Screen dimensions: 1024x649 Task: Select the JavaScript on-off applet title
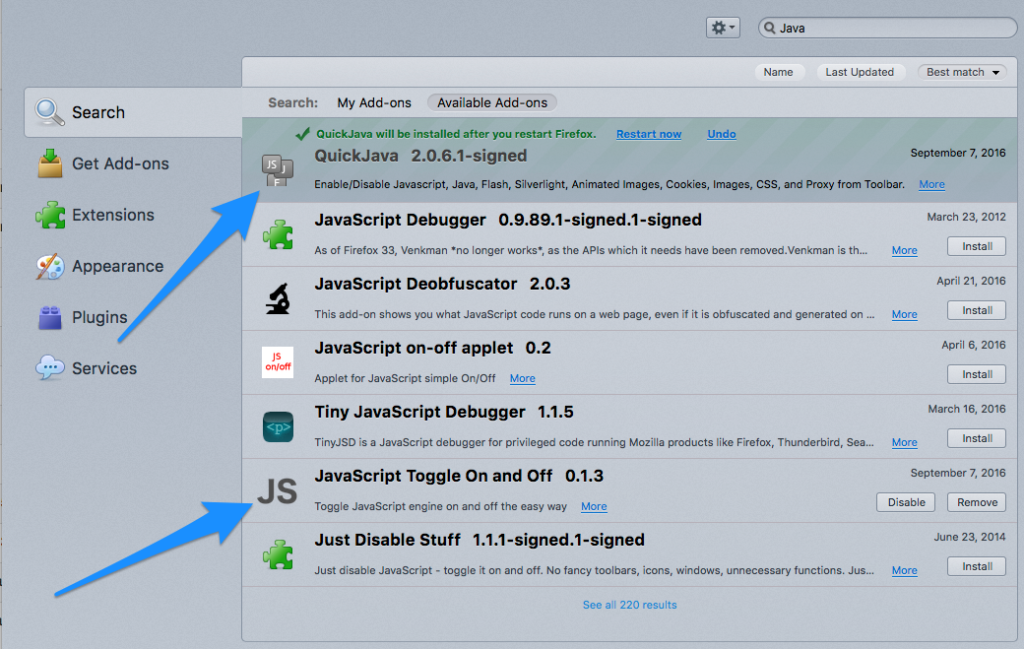413,348
